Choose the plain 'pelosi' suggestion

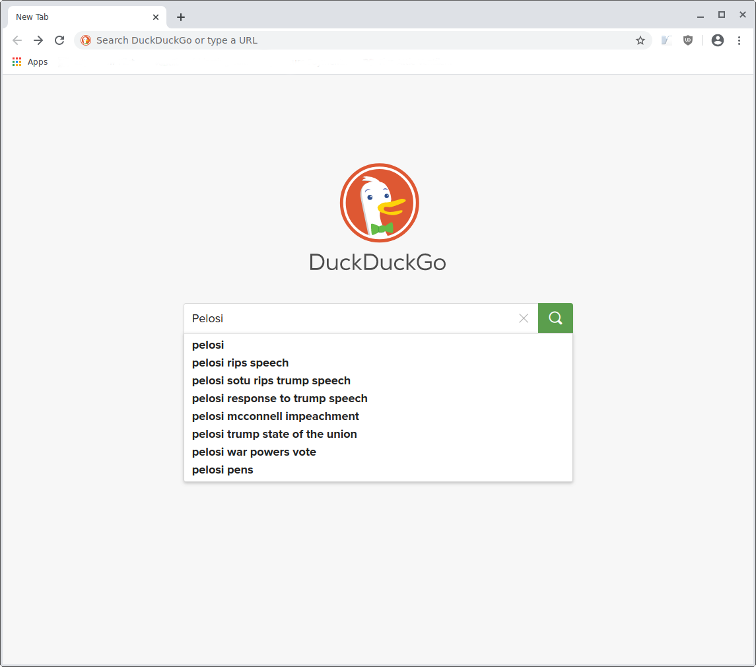378,345
